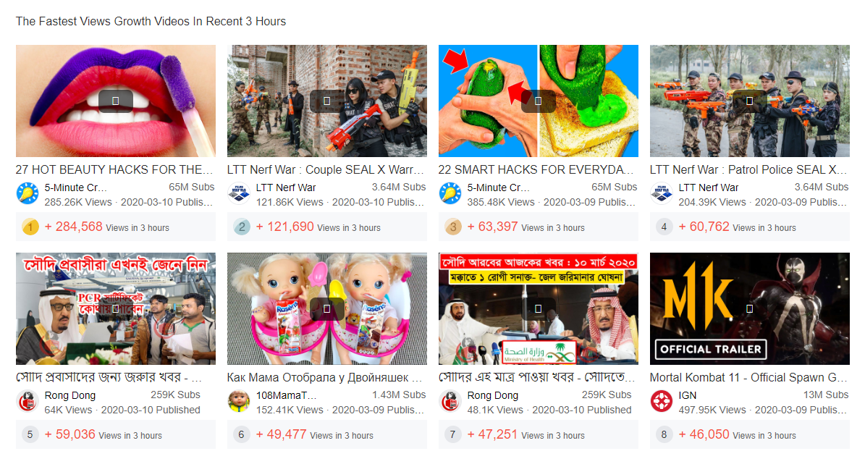865x451 pixels.
Task: Click the gold rank 1 badge
Action: pos(30,227)
